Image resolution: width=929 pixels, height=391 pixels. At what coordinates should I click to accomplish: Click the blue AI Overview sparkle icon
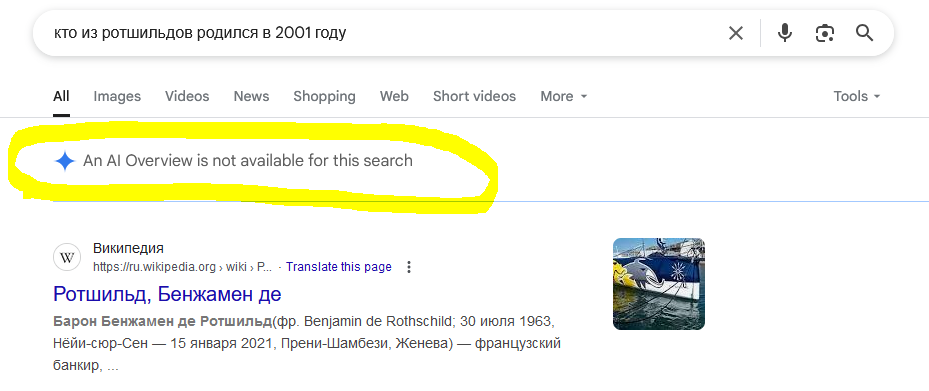pyautogui.click(x=64, y=161)
